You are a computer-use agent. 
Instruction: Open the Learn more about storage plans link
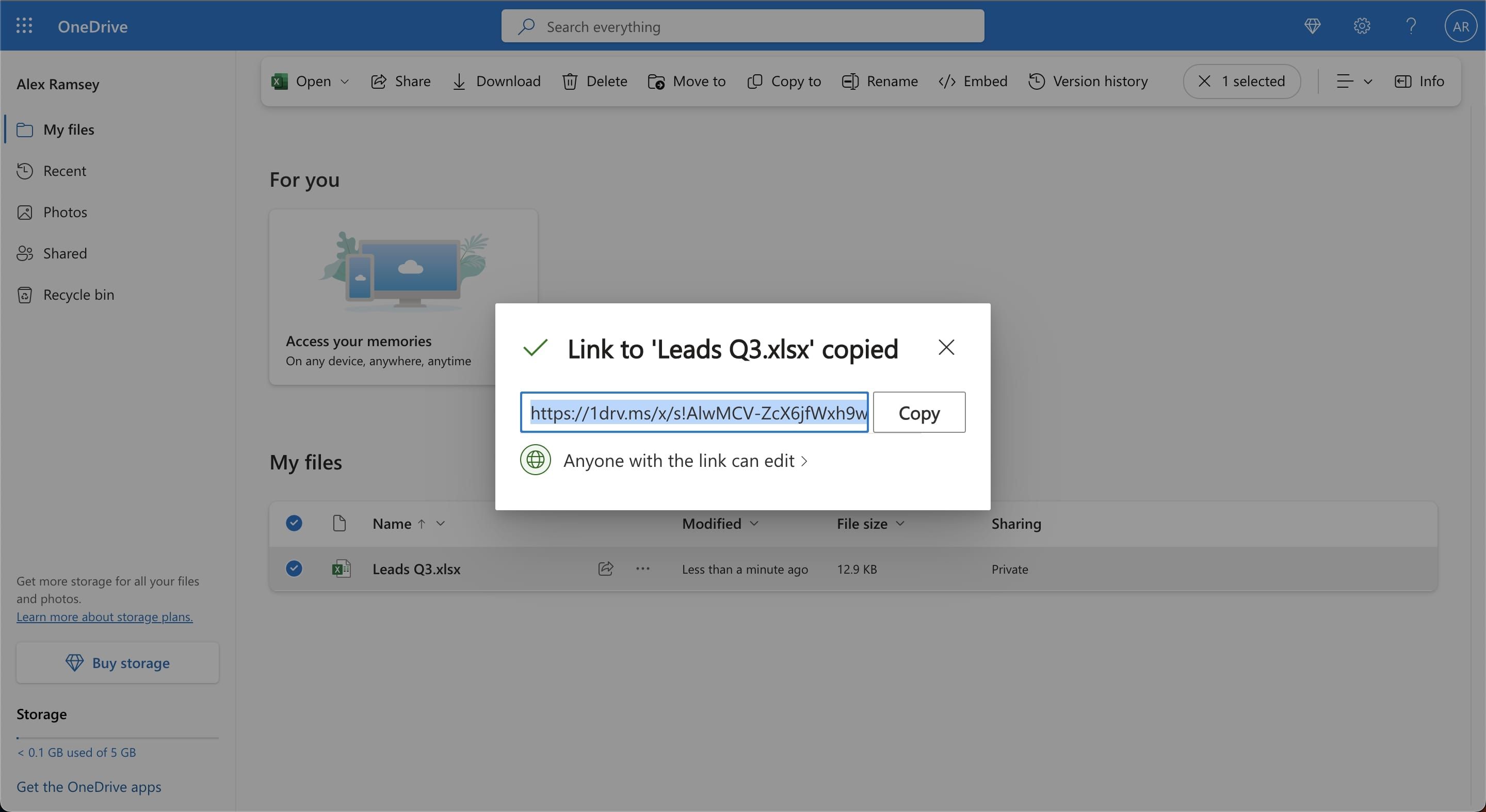coord(104,616)
